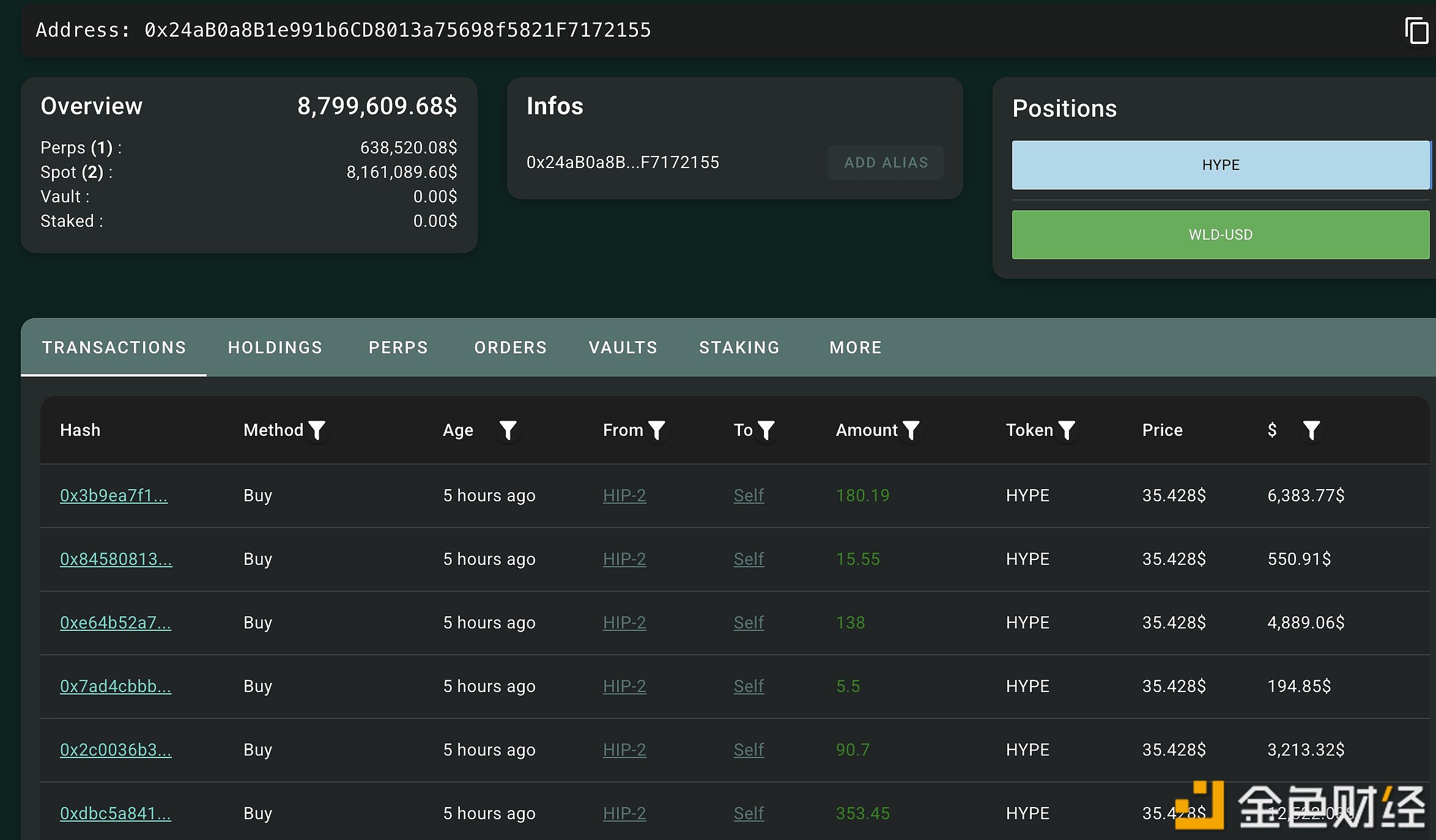The image size is (1436, 840).
Task: Click the ADD ALIAS button
Action: [886, 163]
